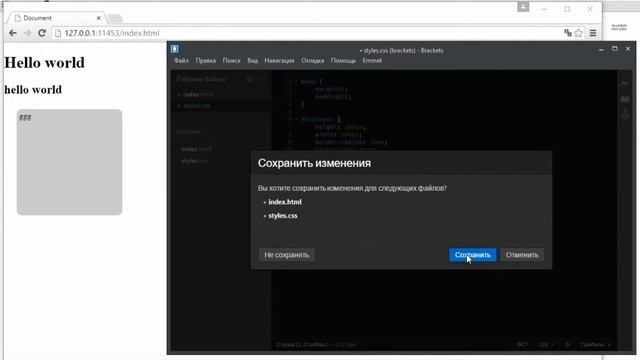Click the third icon in Brackets right toolbar
640x360 pixels.
point(625,115)
